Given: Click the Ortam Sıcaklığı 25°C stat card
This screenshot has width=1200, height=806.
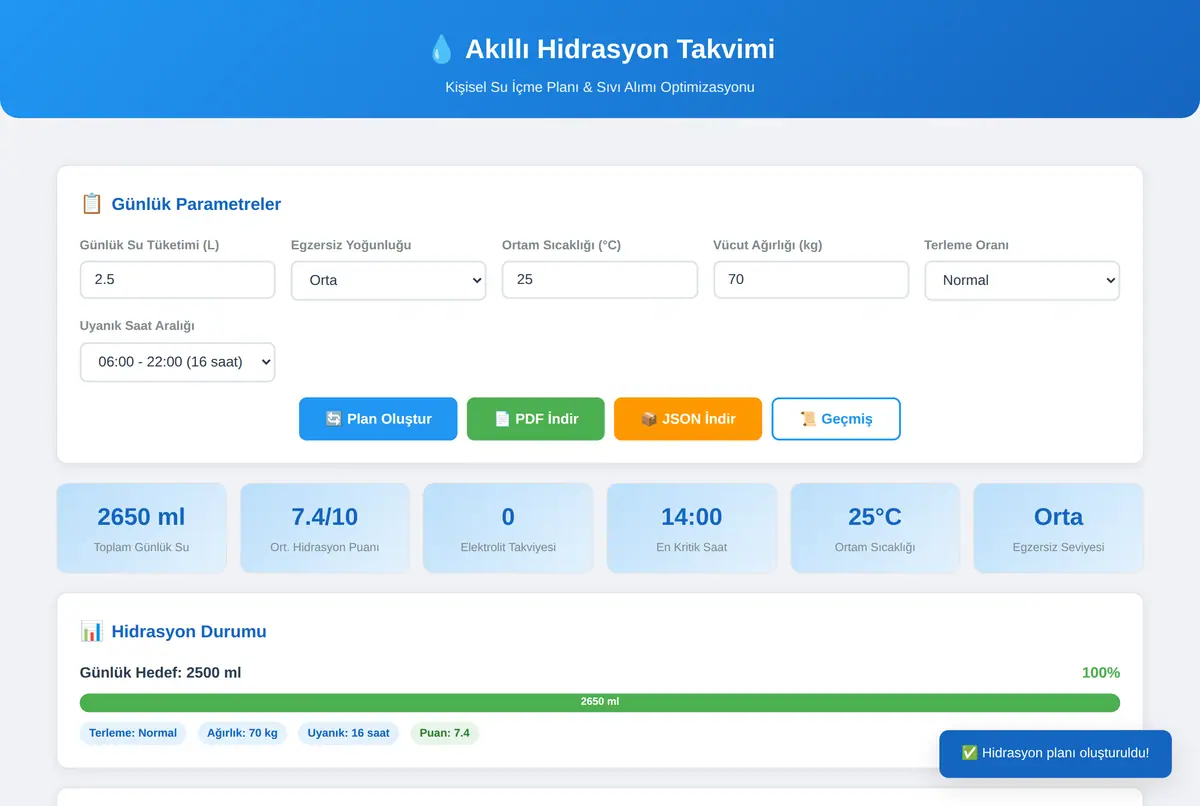Looking at the screenshot, I should click(875, 528).
